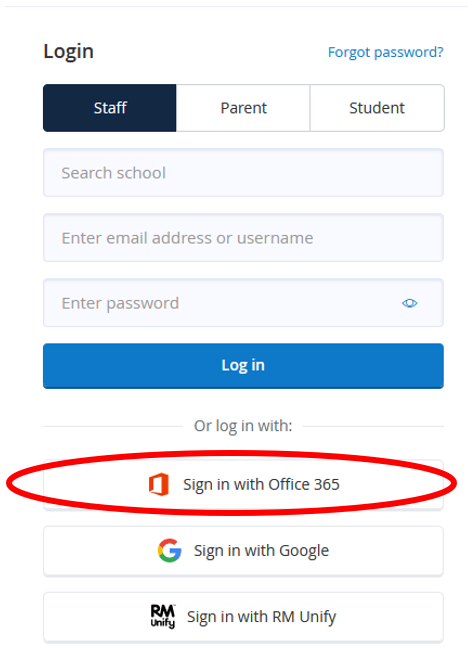Choose Sign in with RM Unify text
This screenshot has width=468, height=652.
tap(261, 617)
